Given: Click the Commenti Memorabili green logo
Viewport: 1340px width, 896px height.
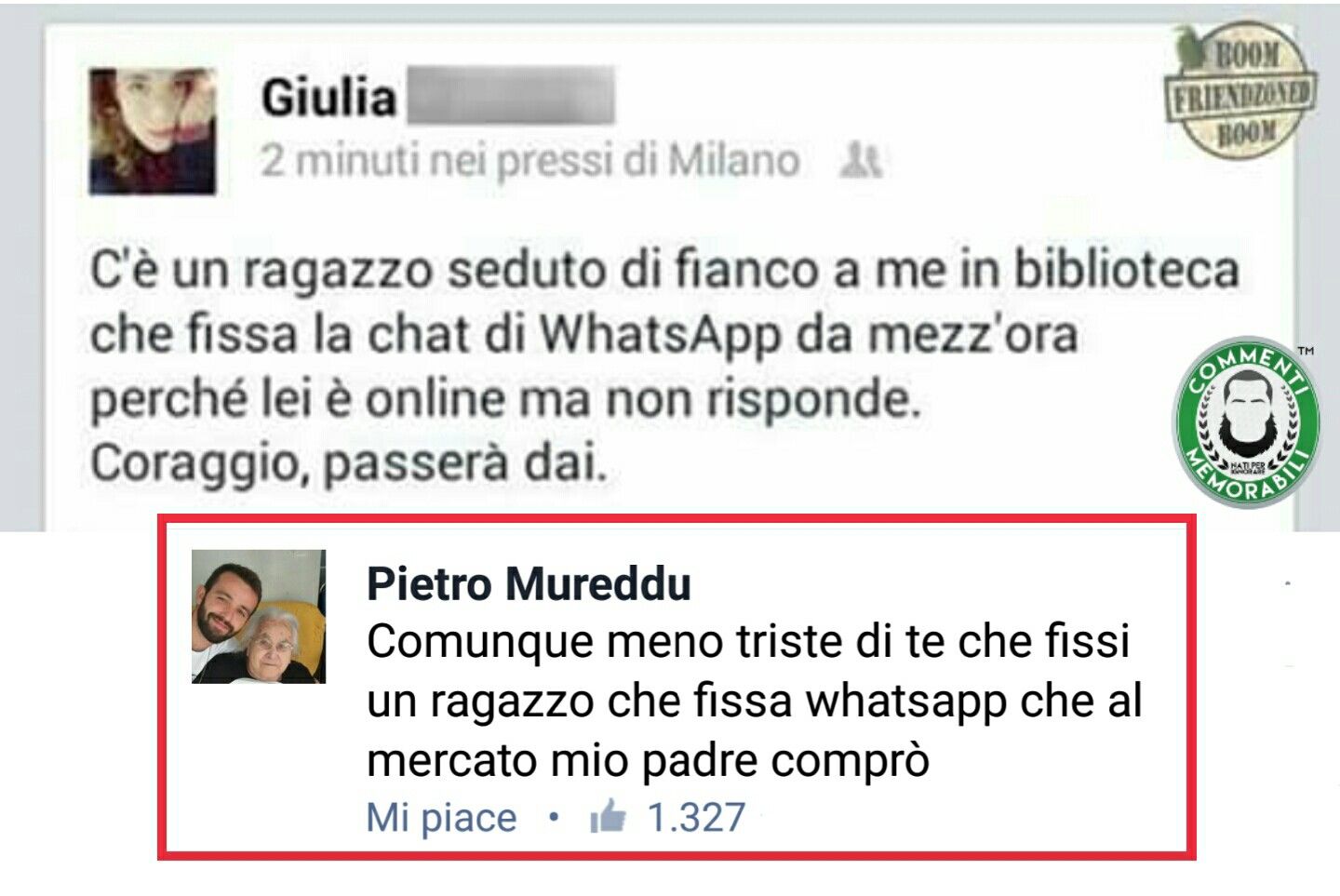Looking at the screenshot, I should pos(1244,421).
